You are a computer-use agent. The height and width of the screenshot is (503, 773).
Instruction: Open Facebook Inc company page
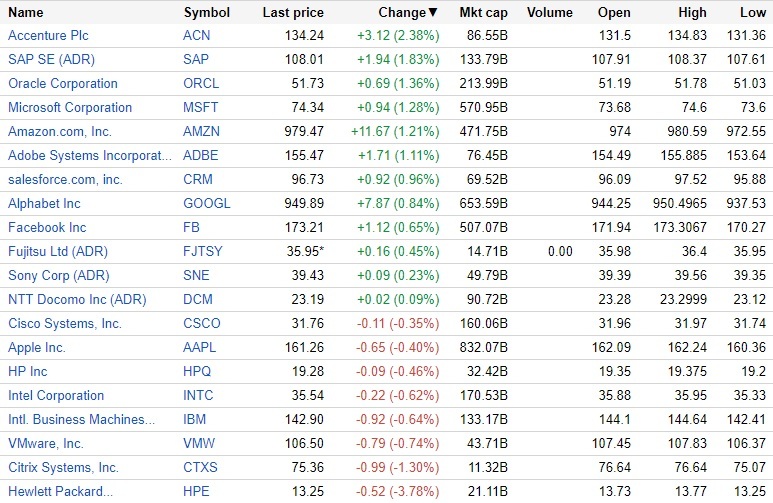pos(47,227)
